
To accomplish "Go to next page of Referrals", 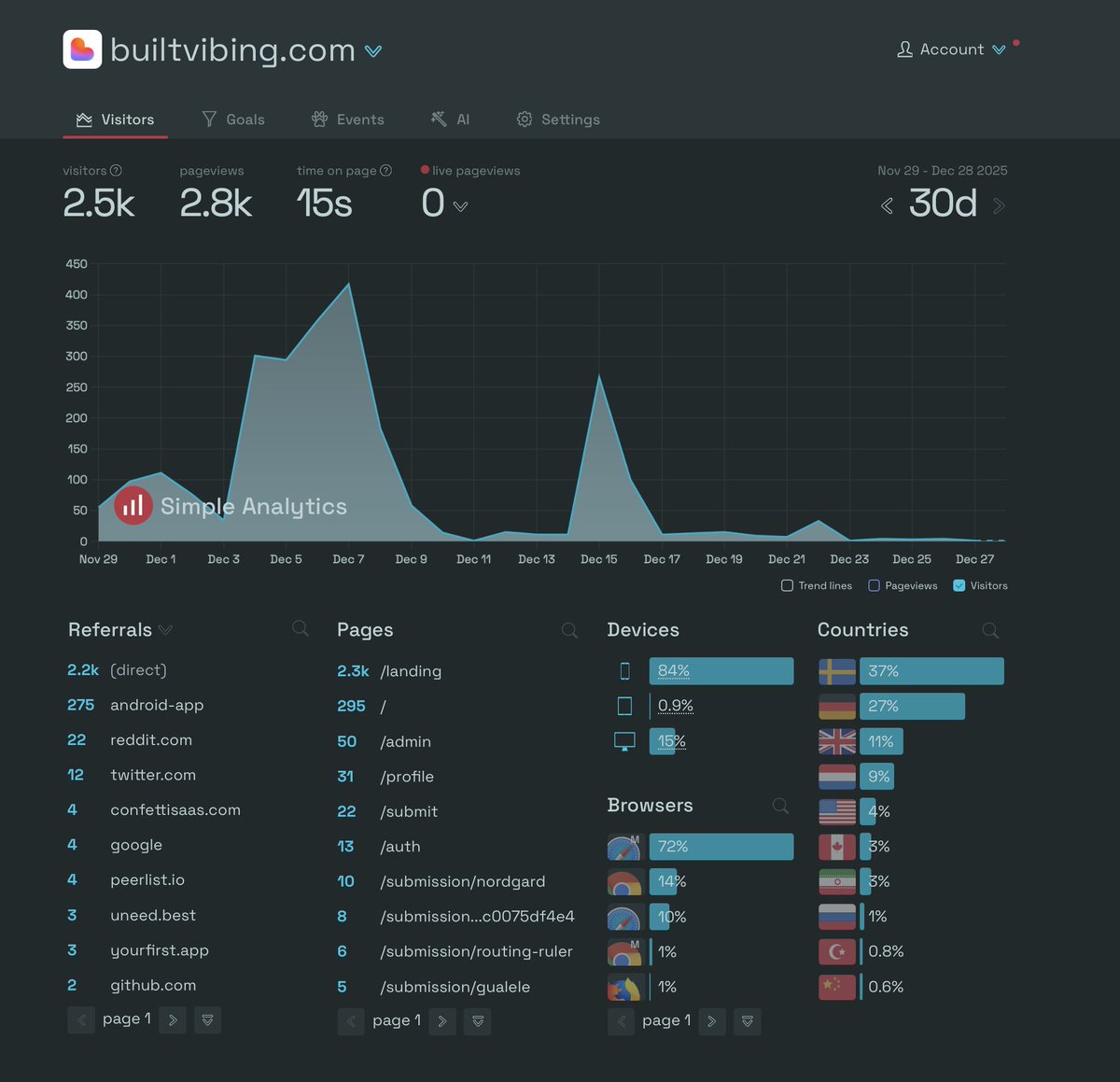I will (x=173, y=1020).
